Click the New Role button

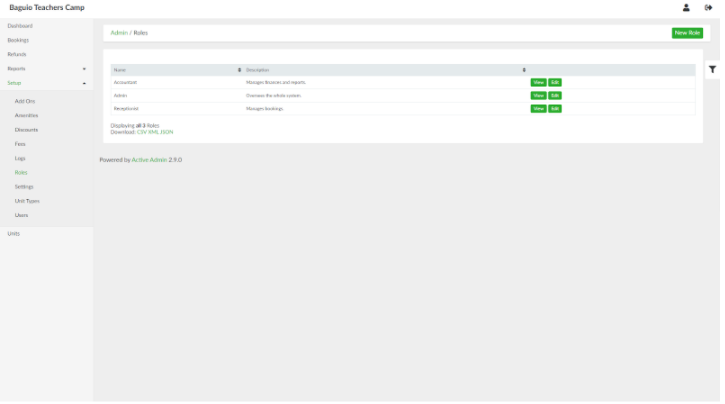point(687,33)
